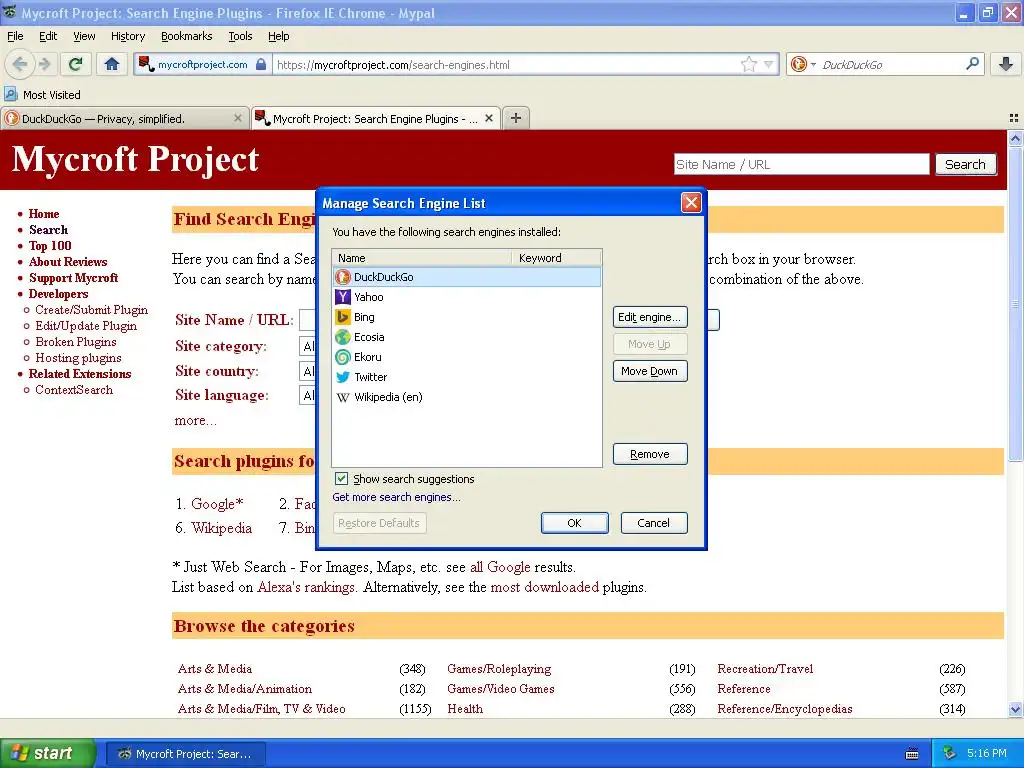Select the Bing search engine row
This screenshot has width=1024, height=768.
pyautogui.click(x=467, y=317)
